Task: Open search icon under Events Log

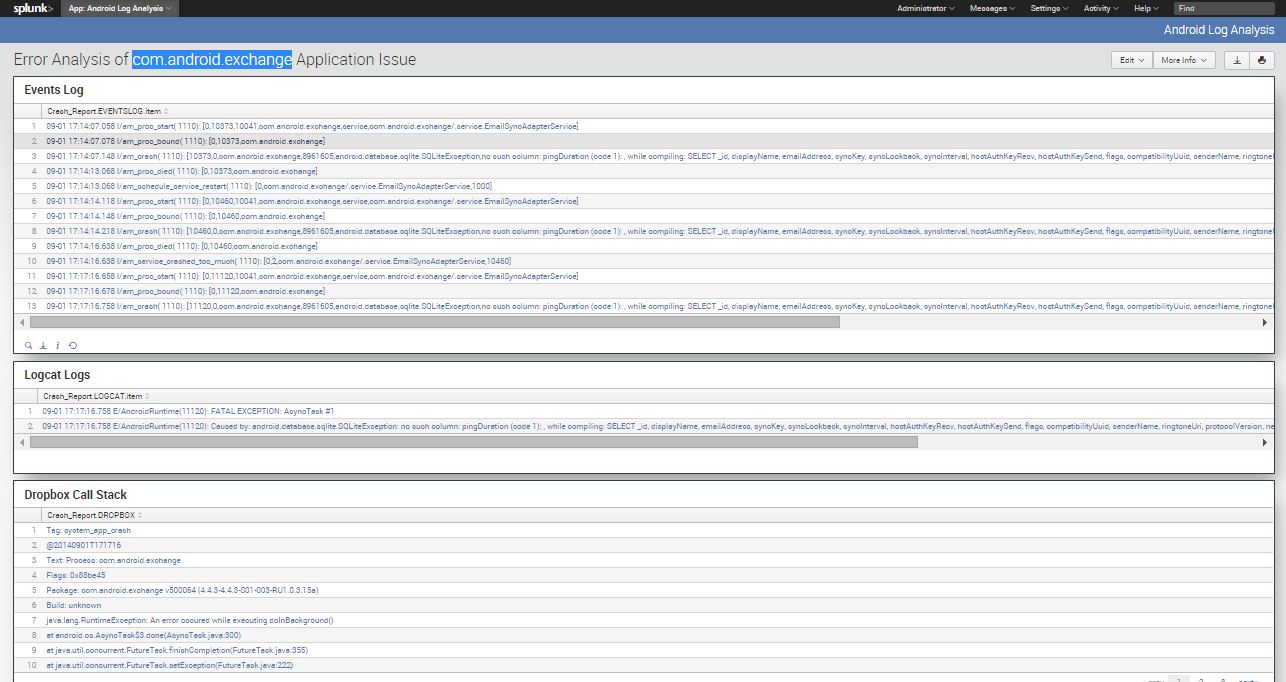Action: 29,345
